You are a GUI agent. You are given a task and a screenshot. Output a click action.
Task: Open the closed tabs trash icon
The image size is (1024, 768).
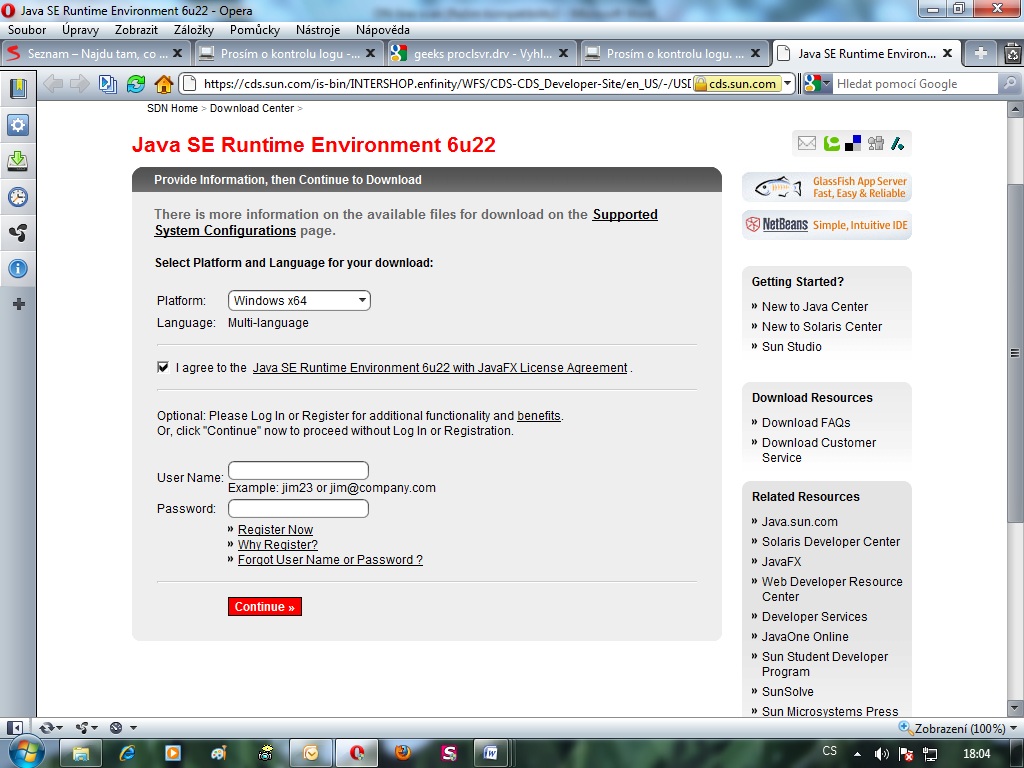[x=1012, y=54]
